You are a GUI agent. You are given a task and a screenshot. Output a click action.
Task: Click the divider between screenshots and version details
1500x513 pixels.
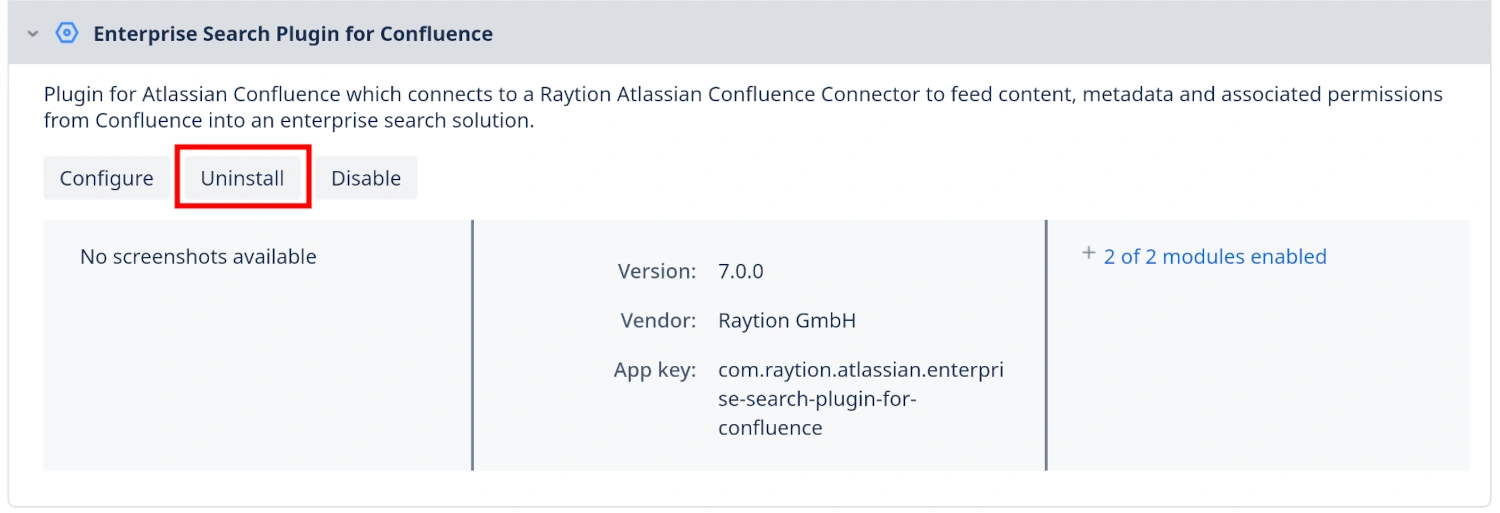tap(472, 345)
